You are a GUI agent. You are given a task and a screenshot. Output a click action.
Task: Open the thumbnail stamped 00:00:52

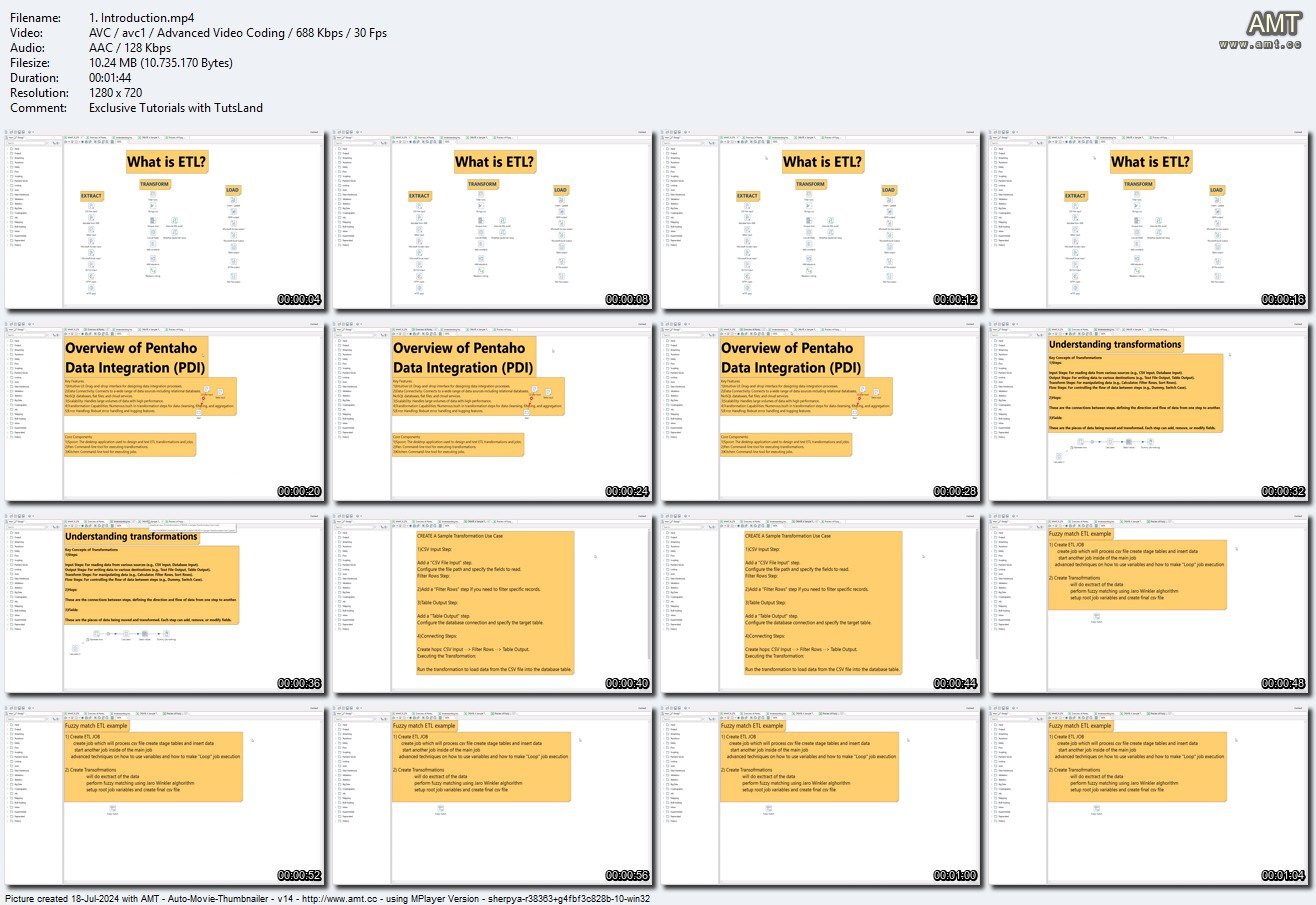click(163, 795)
